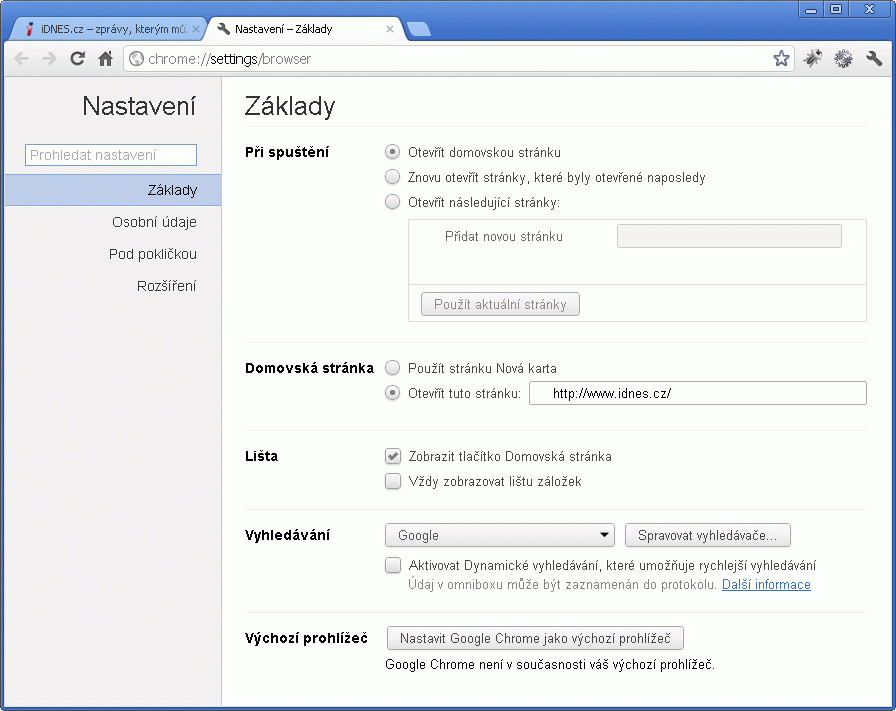The height and width of the screenshot is (711, 896).
Task: Select Použít stránku Nová karta radio
Action: 393,368
